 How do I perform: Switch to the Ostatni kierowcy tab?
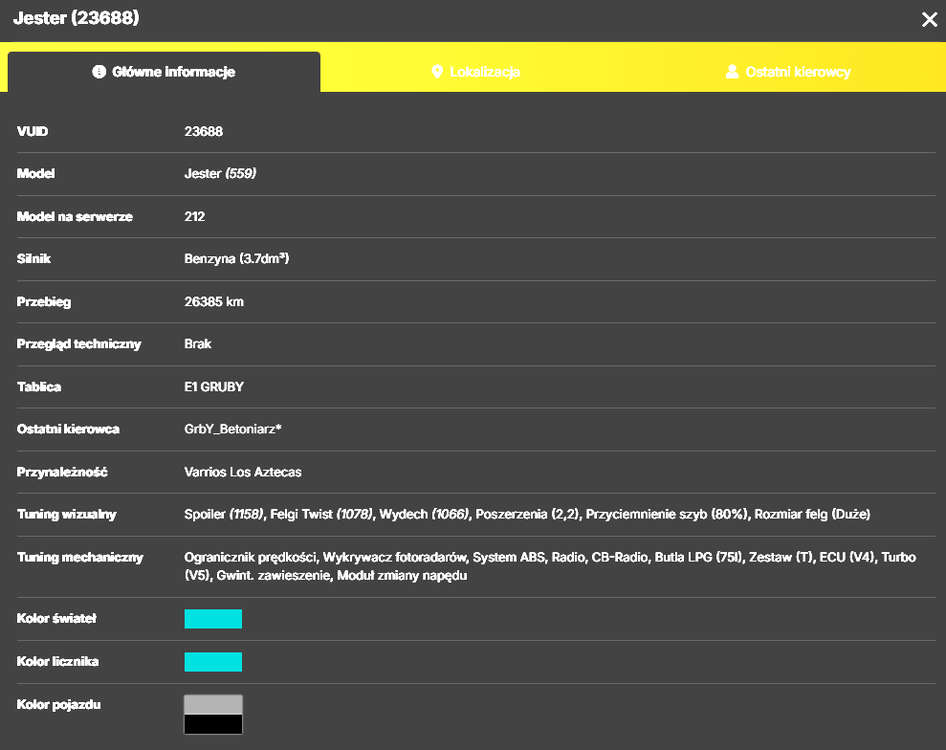tap(788, 72)
